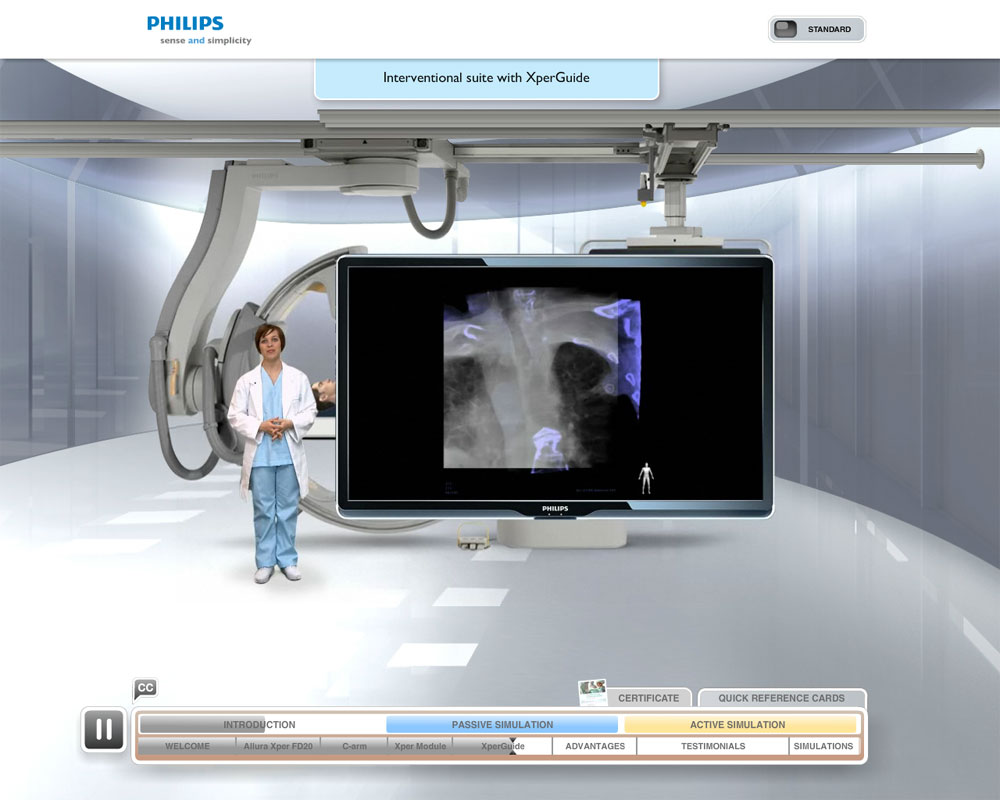
Task: Select the WELCOME chapter
Action: tap(187, 745)
